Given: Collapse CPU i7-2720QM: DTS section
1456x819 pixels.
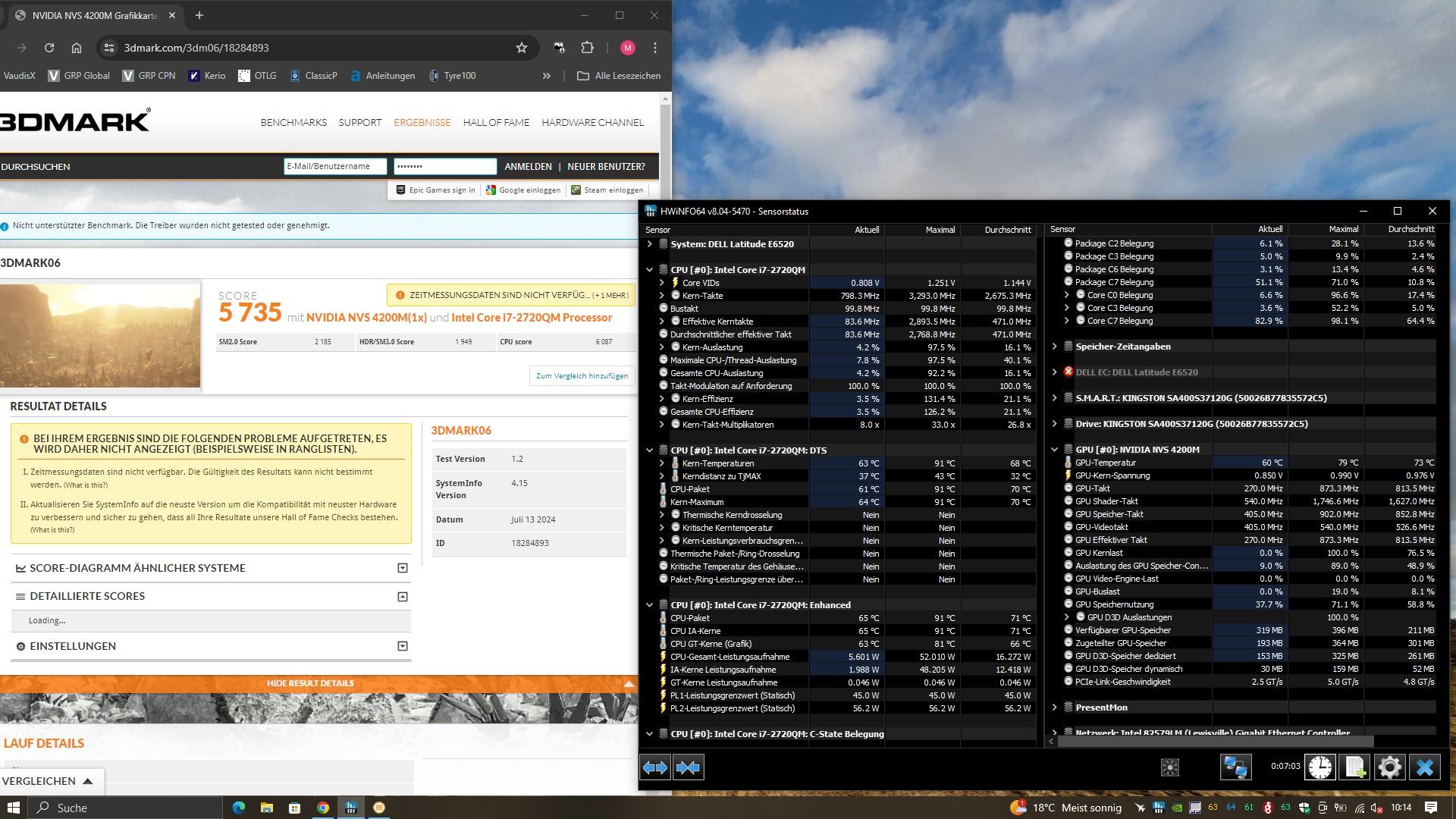Looking at the screenshot, I should click(649, 450).
